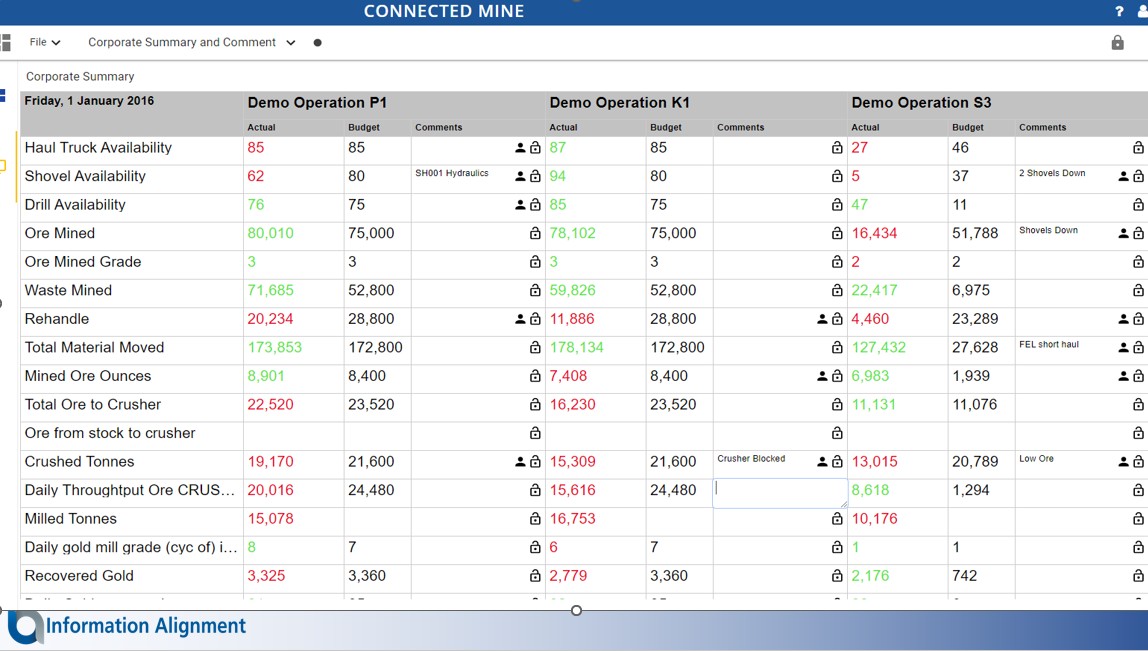
Task: Click lock icon for K1 Haul Truck Availability
Action: pyautogui.click(x=837, y=147)
